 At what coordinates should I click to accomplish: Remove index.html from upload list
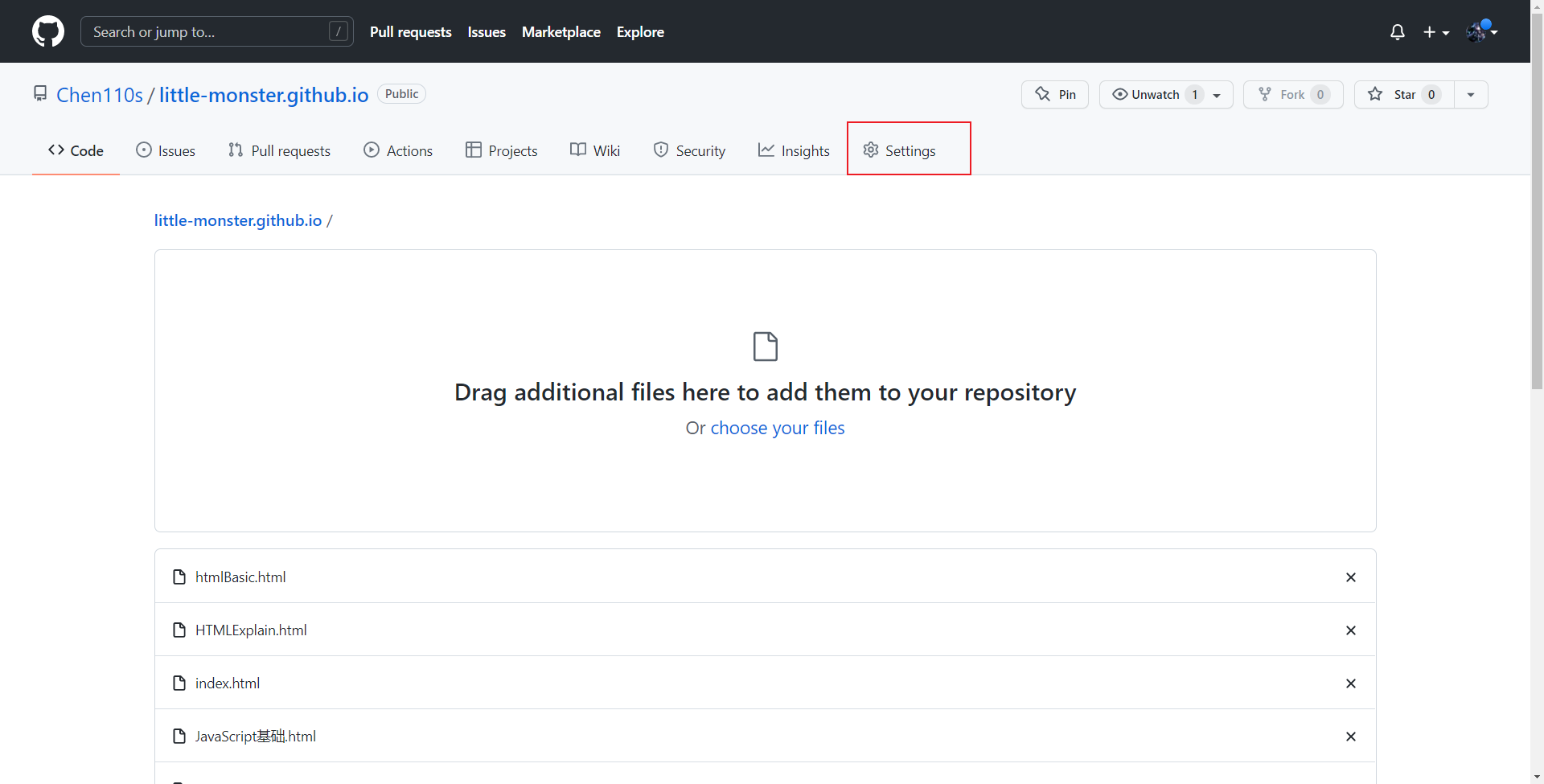[x=1351, y=683]
